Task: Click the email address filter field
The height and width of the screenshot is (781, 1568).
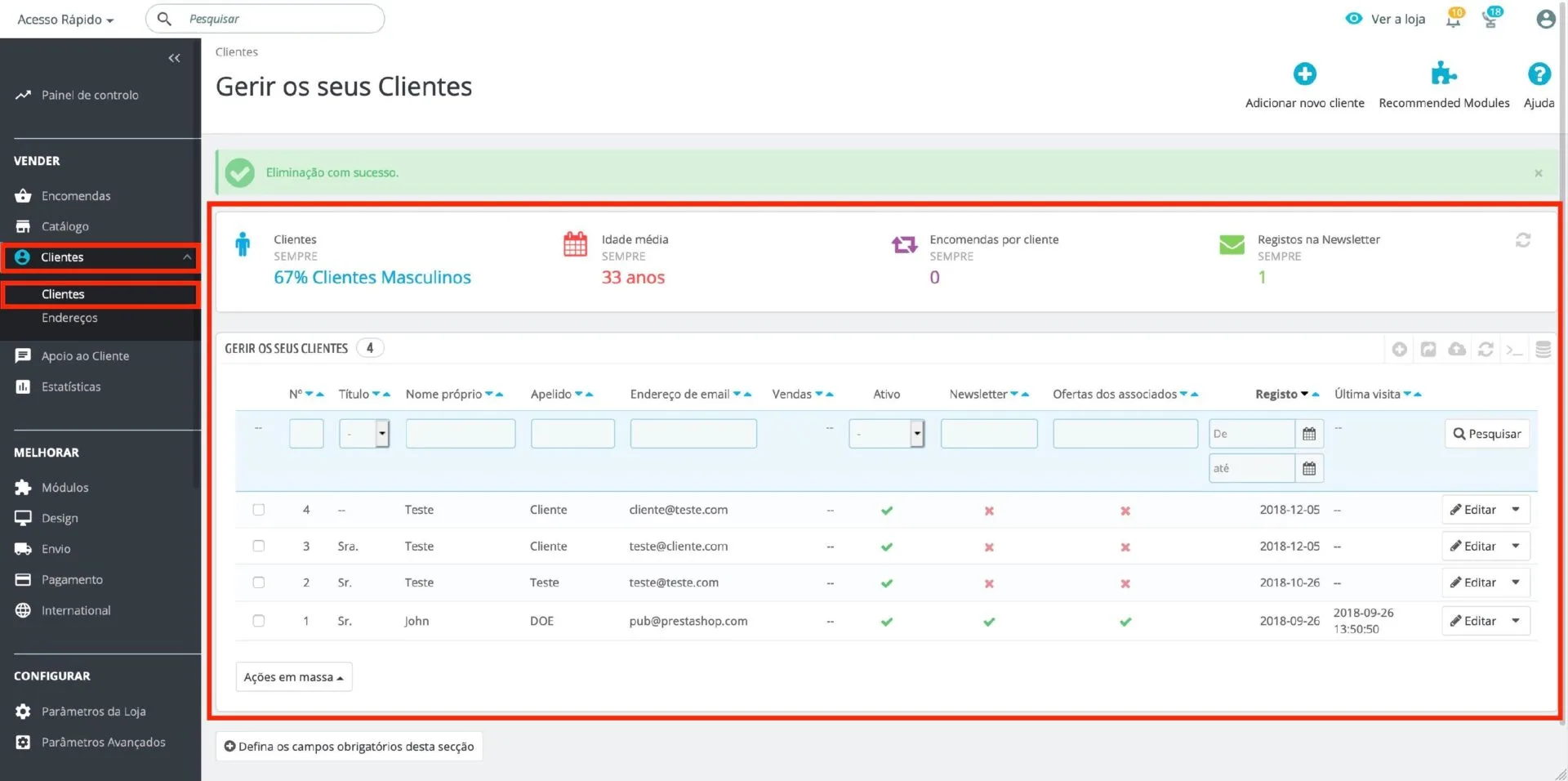Action: 693,434
